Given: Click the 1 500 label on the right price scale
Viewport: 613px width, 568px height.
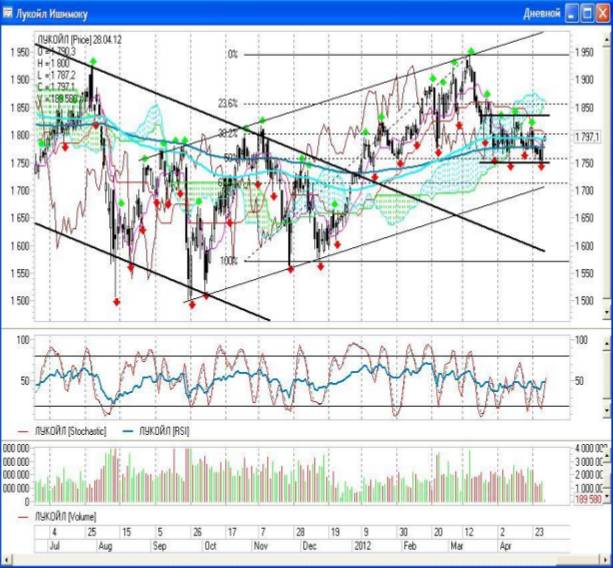Looking at the screenshot, I should click(584, 301).
